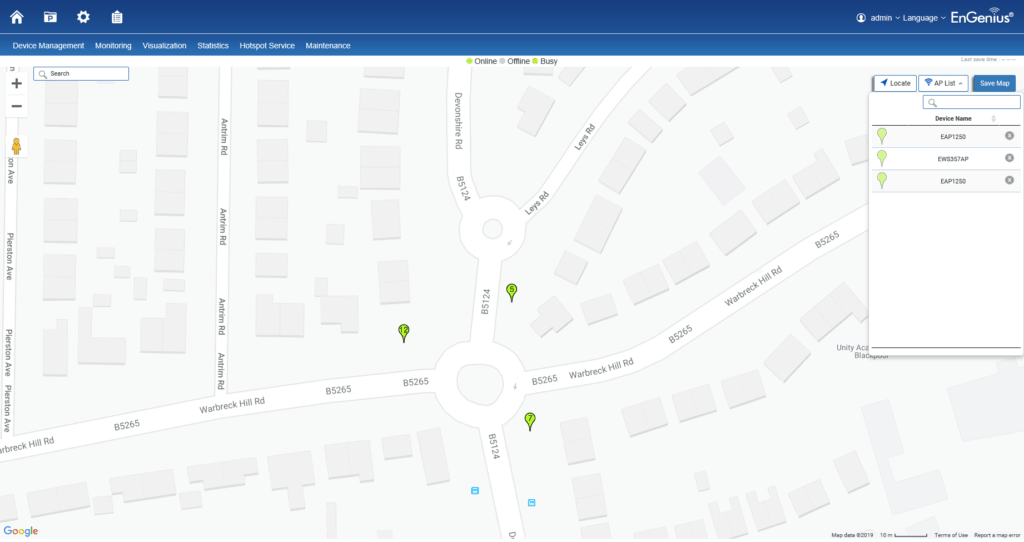The image size is (1024, 542).
Task: Zoom in on the map
Action: tap(16, 84)
